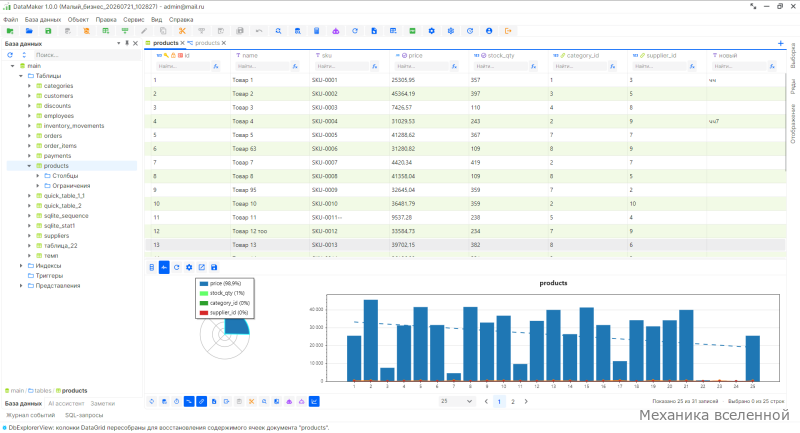The height and width of the screenshot is (433, 800).
Task: Pin the База данных panel
Action: point(127,43)
